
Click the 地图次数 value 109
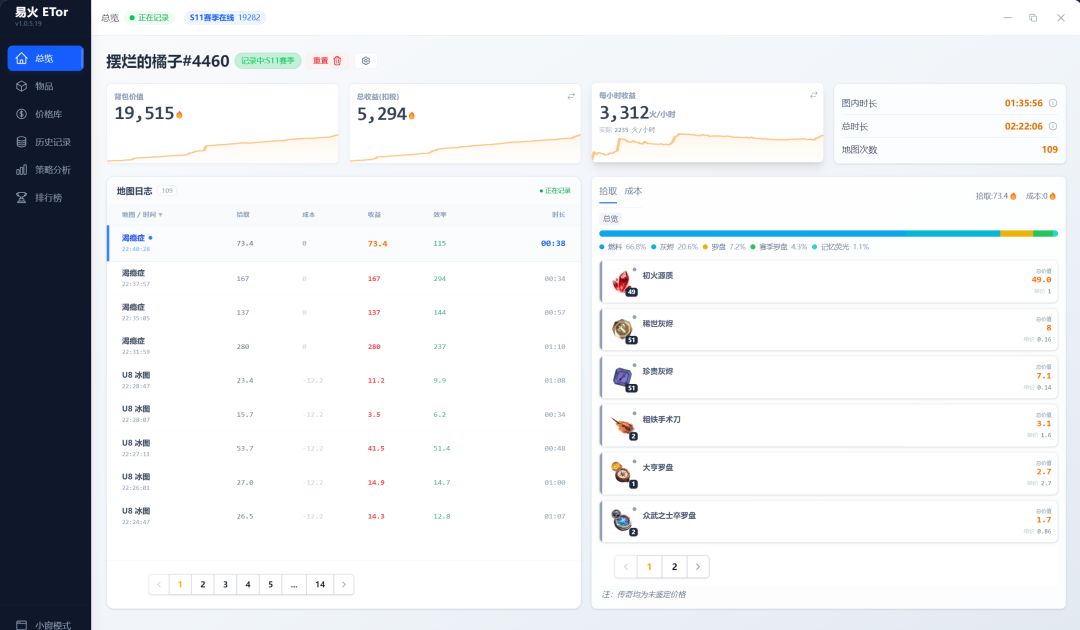[1050, 149]
